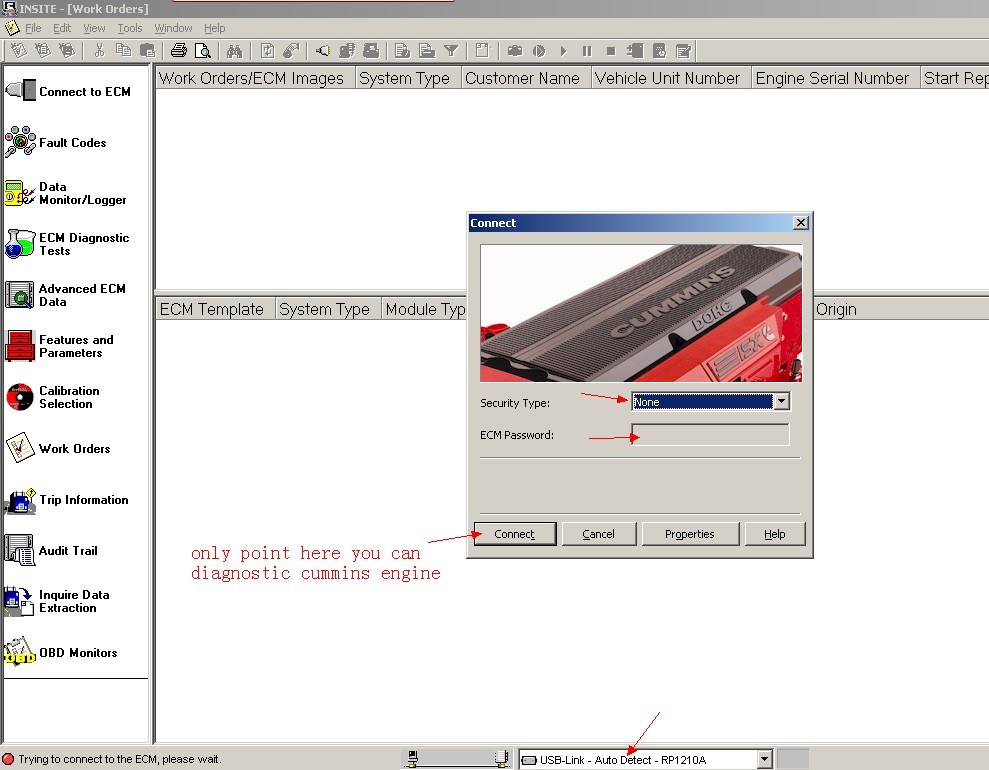Click the binoculars Find icon in toolbar

coord(235,50)
